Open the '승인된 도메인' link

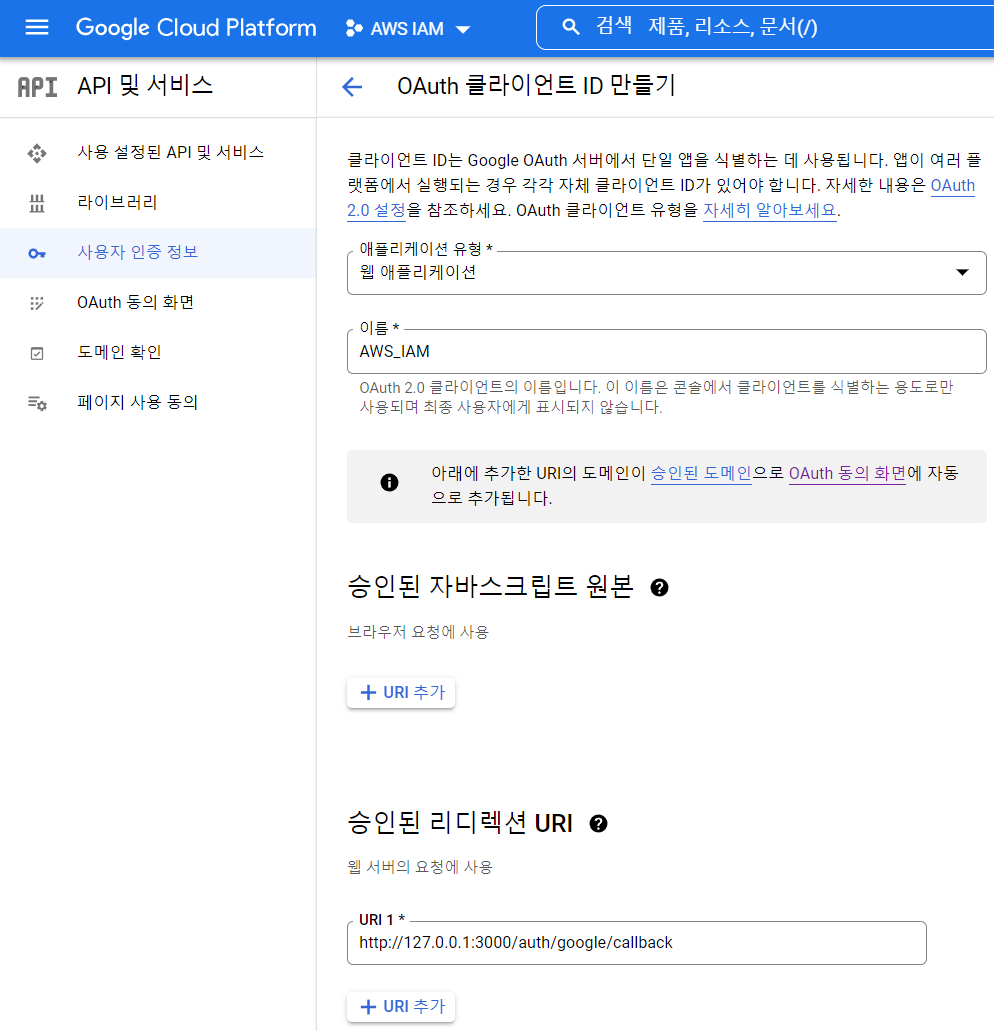(x=701, y=473)
